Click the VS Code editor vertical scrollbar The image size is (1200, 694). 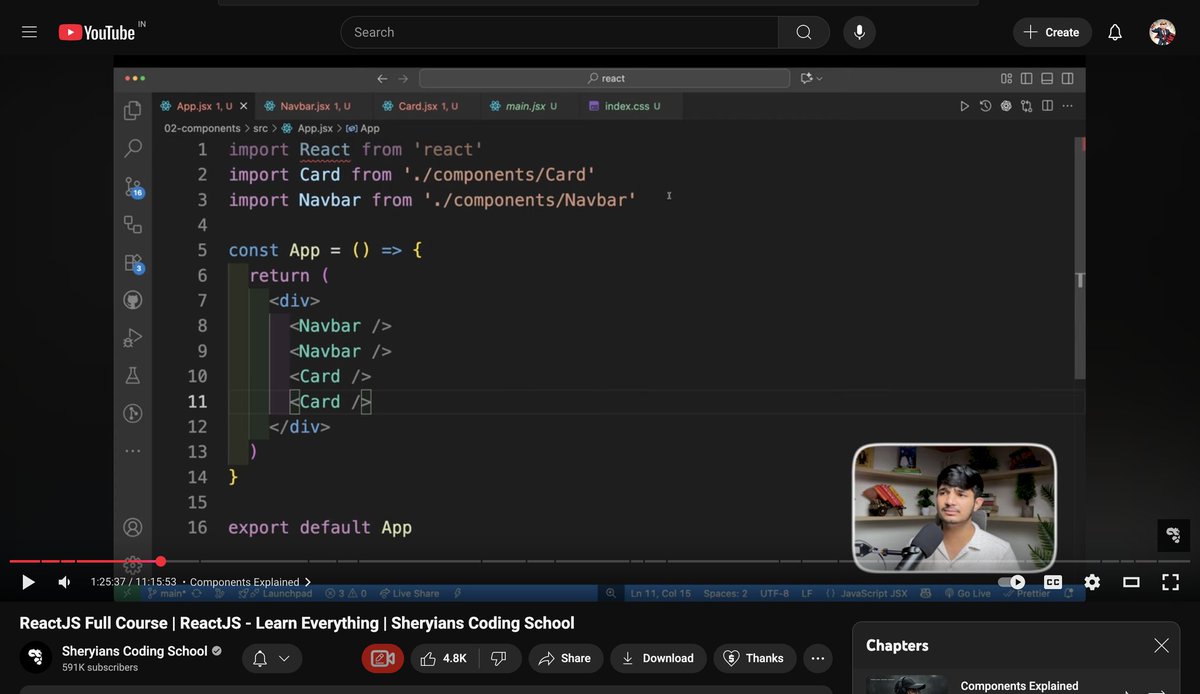click(1079, 258)
